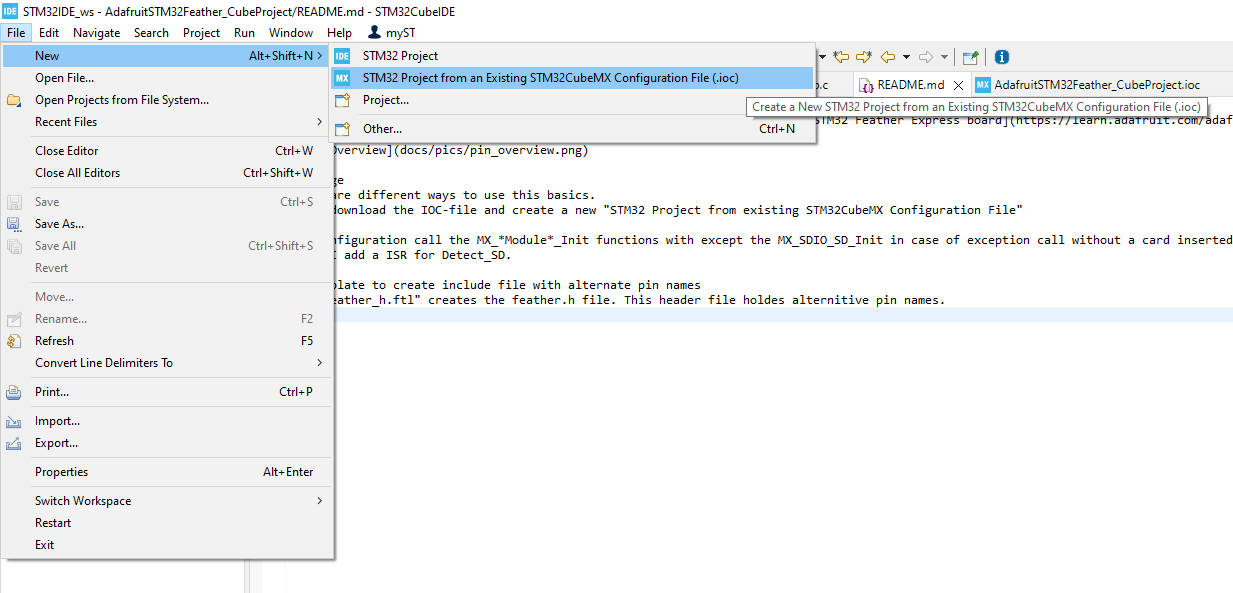Open the Project menu
The width and height of the screenshot is (1233, 593).
[201, 33]
